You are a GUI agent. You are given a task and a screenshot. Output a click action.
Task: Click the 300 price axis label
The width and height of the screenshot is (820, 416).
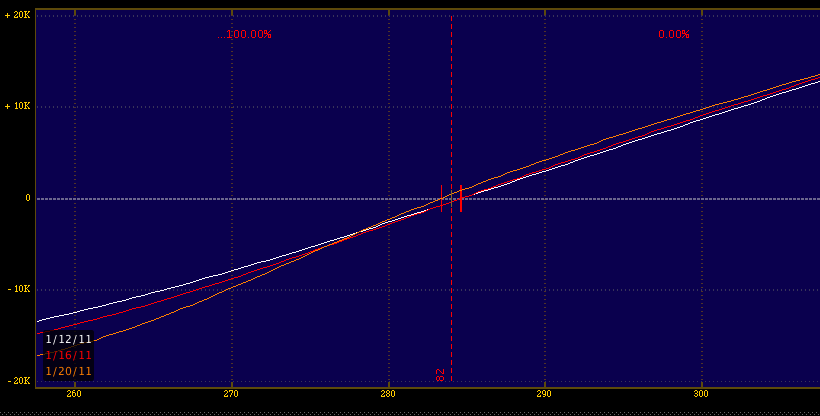pyautogui.click(x=701, y=393)
